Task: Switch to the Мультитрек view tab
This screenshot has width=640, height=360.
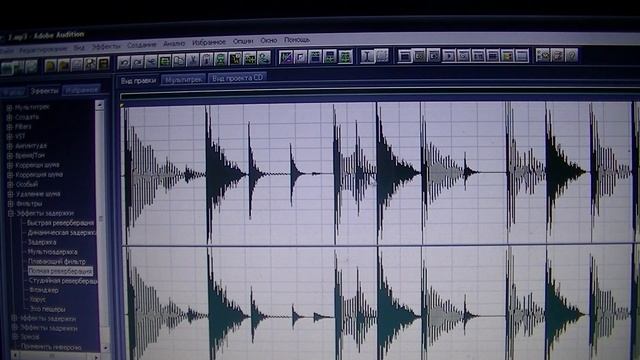Action: [x=184, y=80]
